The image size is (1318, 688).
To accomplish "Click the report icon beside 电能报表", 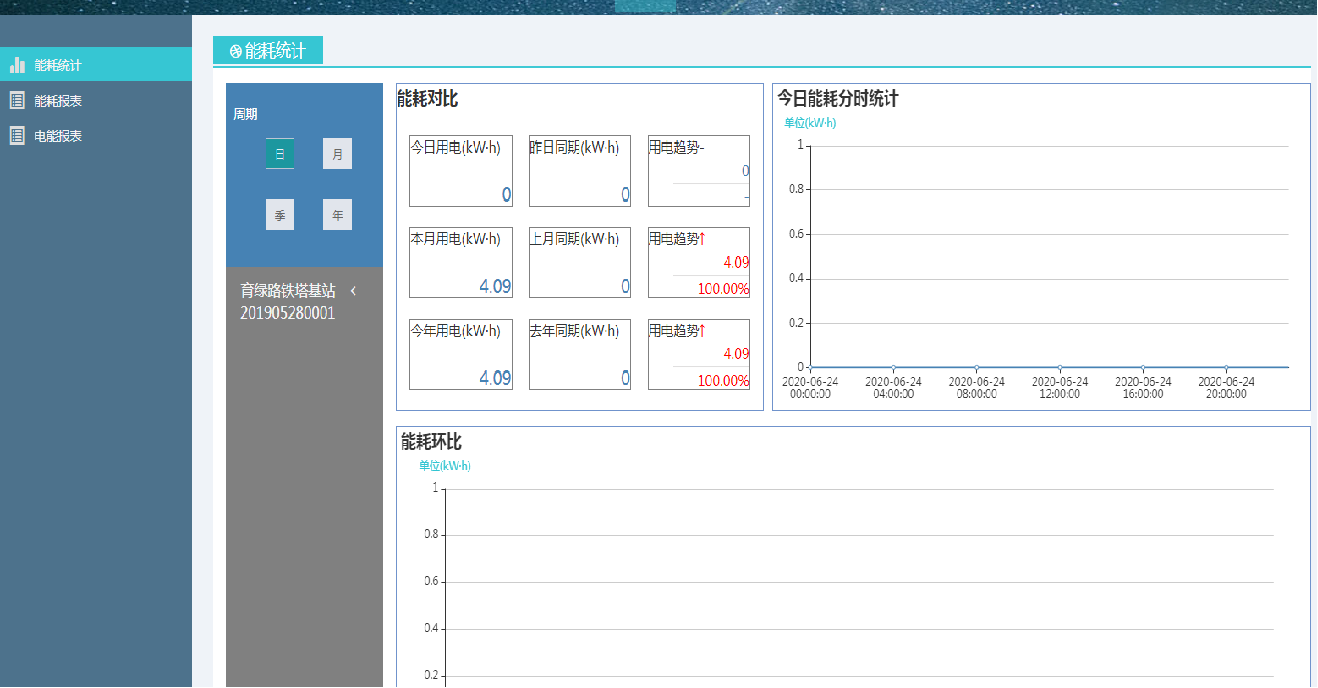I will pos(17,135).
